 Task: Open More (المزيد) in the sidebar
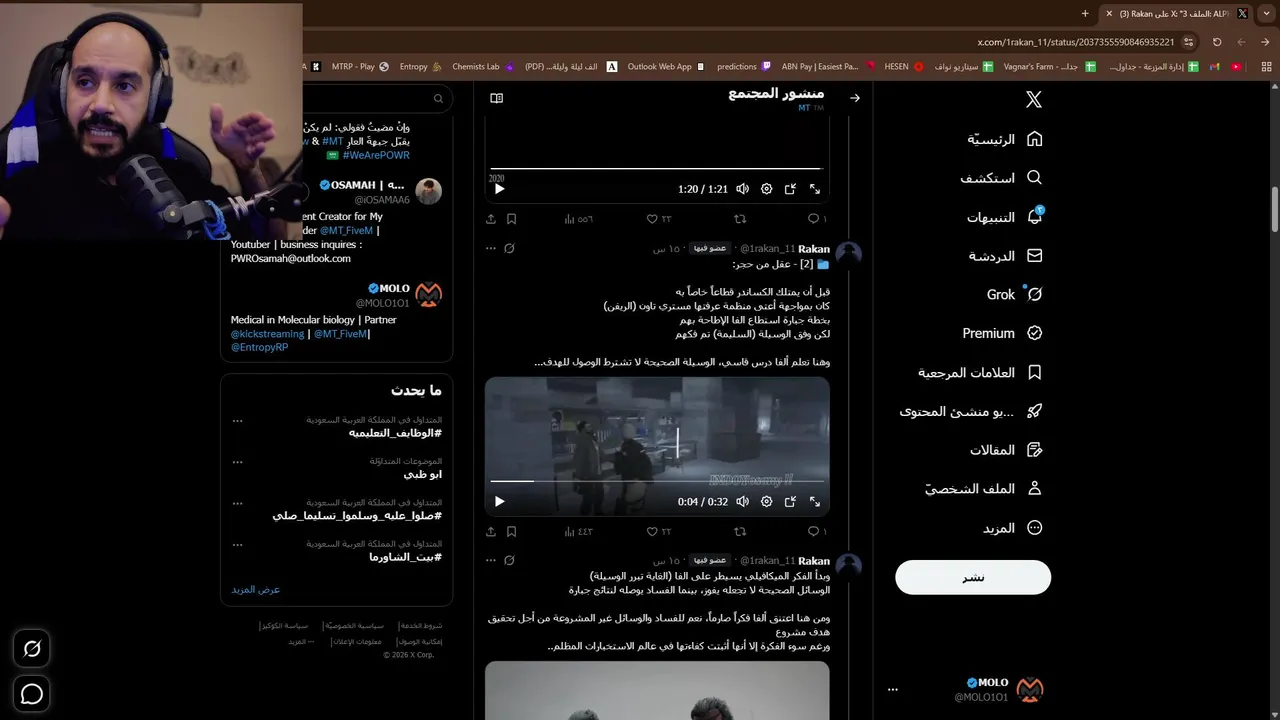click(x=1012, y=528)
